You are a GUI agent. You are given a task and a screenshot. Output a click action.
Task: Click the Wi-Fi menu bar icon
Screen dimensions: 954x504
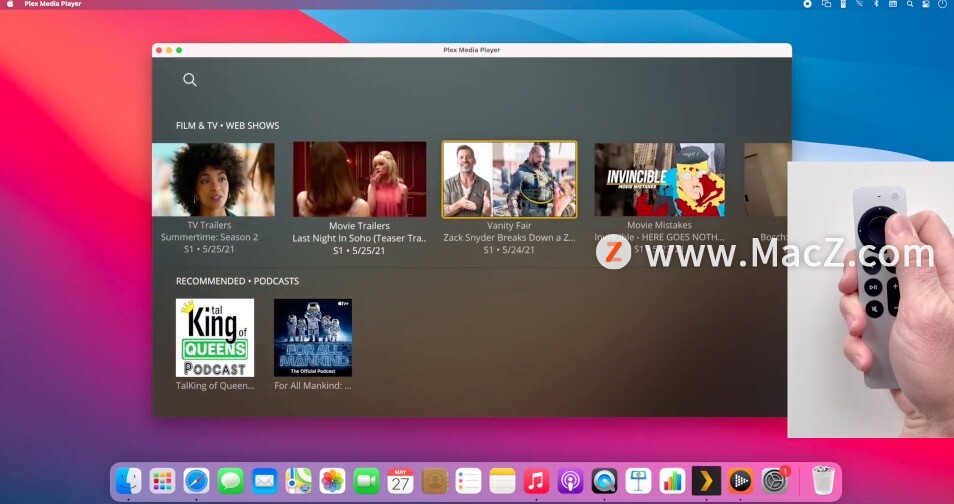tap(860, 4)
